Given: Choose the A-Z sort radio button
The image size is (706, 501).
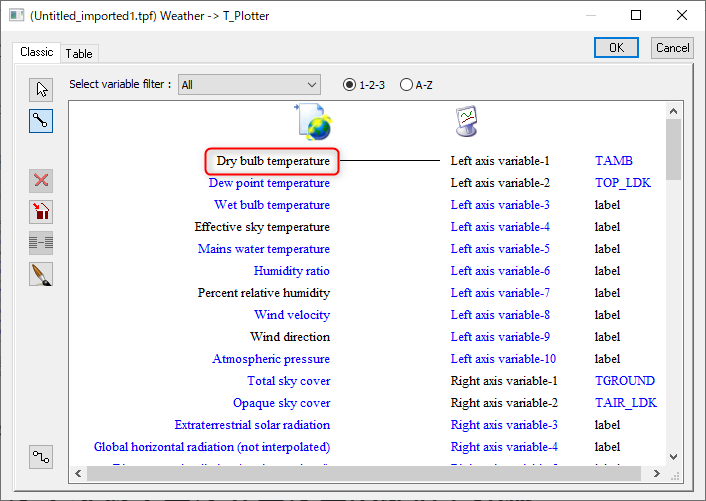Looking at the screenshot, I should point(406,85).
